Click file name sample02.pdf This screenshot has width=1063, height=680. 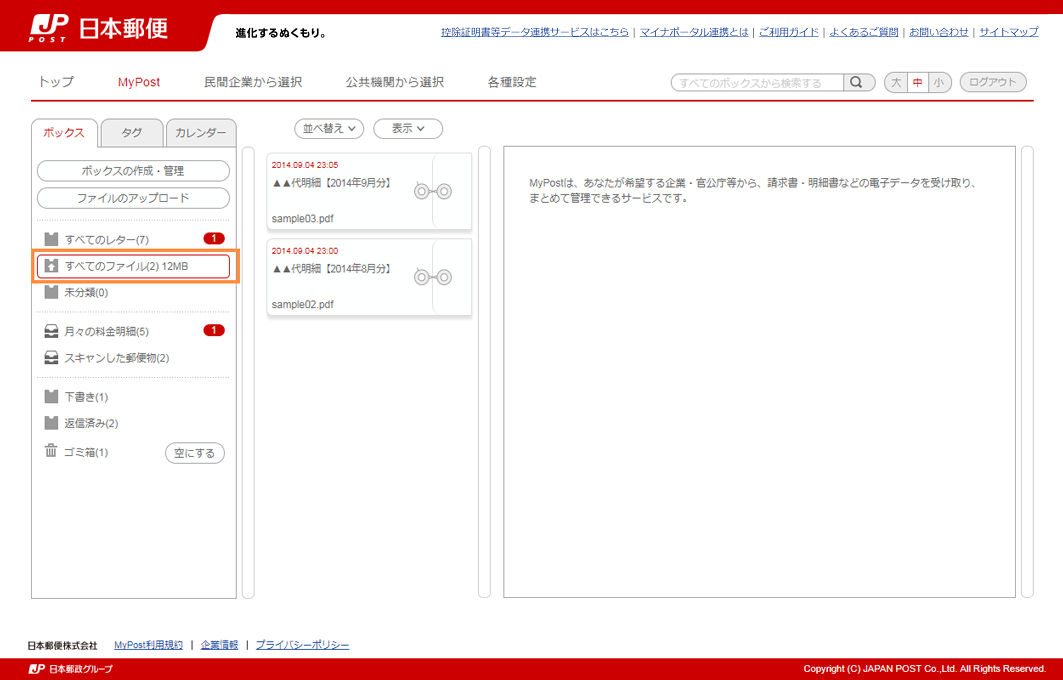[302, 304]
